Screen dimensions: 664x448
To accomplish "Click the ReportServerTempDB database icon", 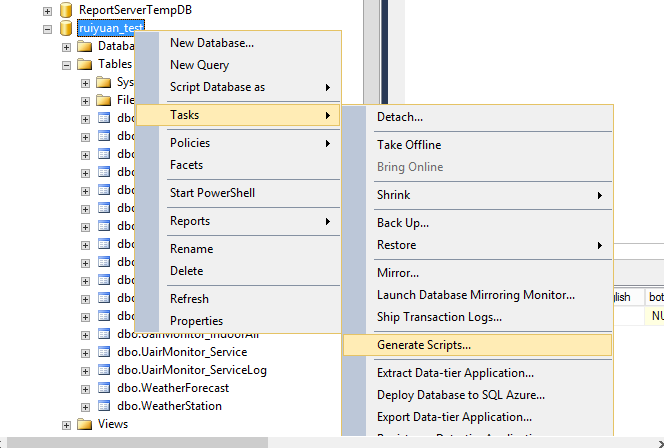I will tap(66, 10).
